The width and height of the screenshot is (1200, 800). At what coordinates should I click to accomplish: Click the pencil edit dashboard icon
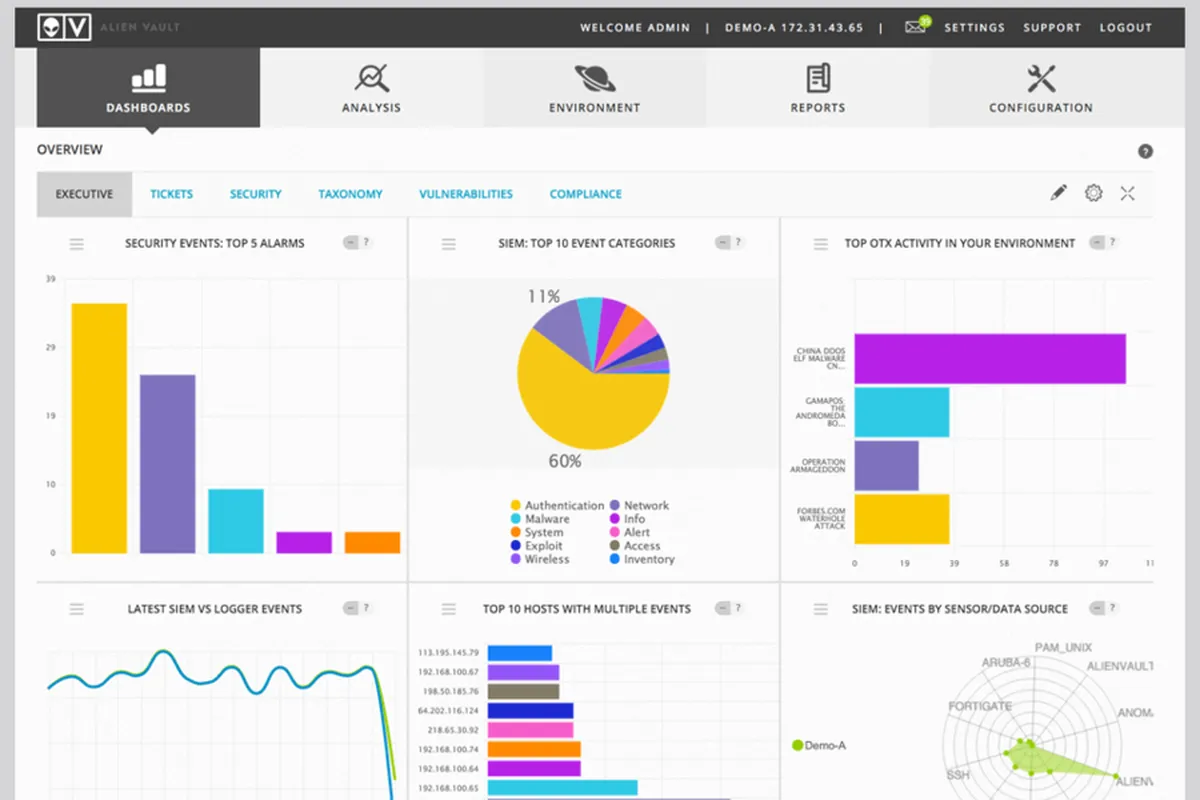1059,193
